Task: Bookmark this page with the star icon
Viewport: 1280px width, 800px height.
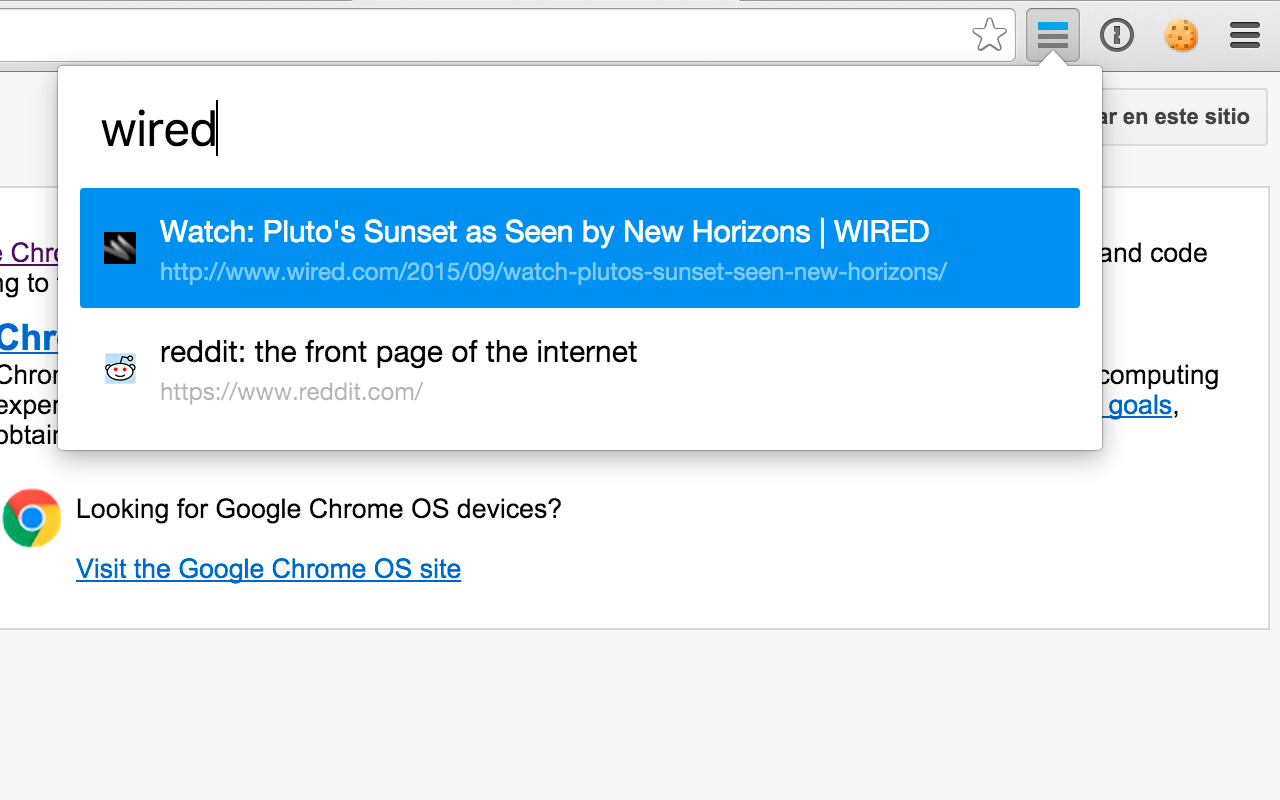Action: (989, 36)
